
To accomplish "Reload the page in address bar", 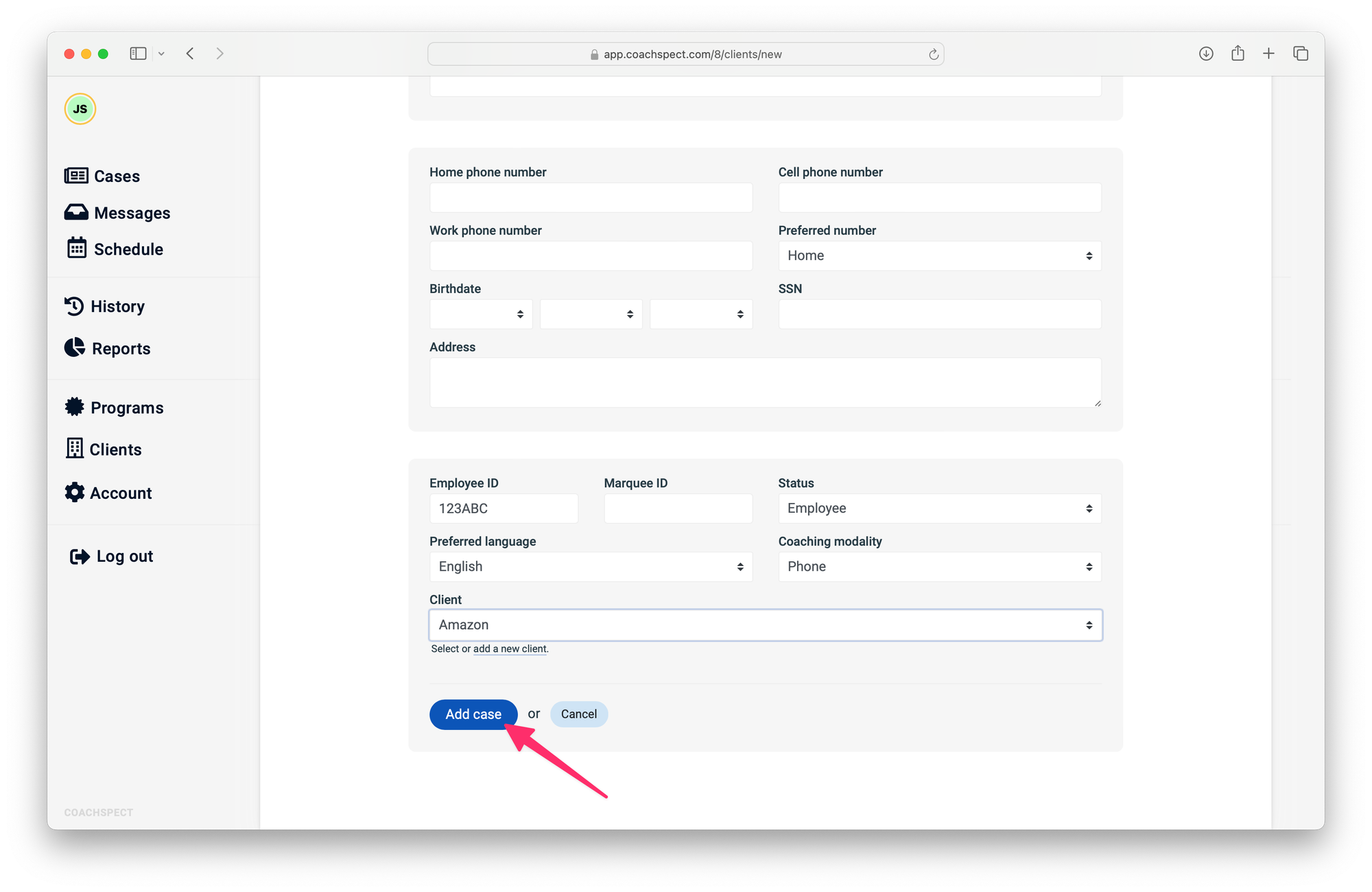I will click(x=934, y=54).
